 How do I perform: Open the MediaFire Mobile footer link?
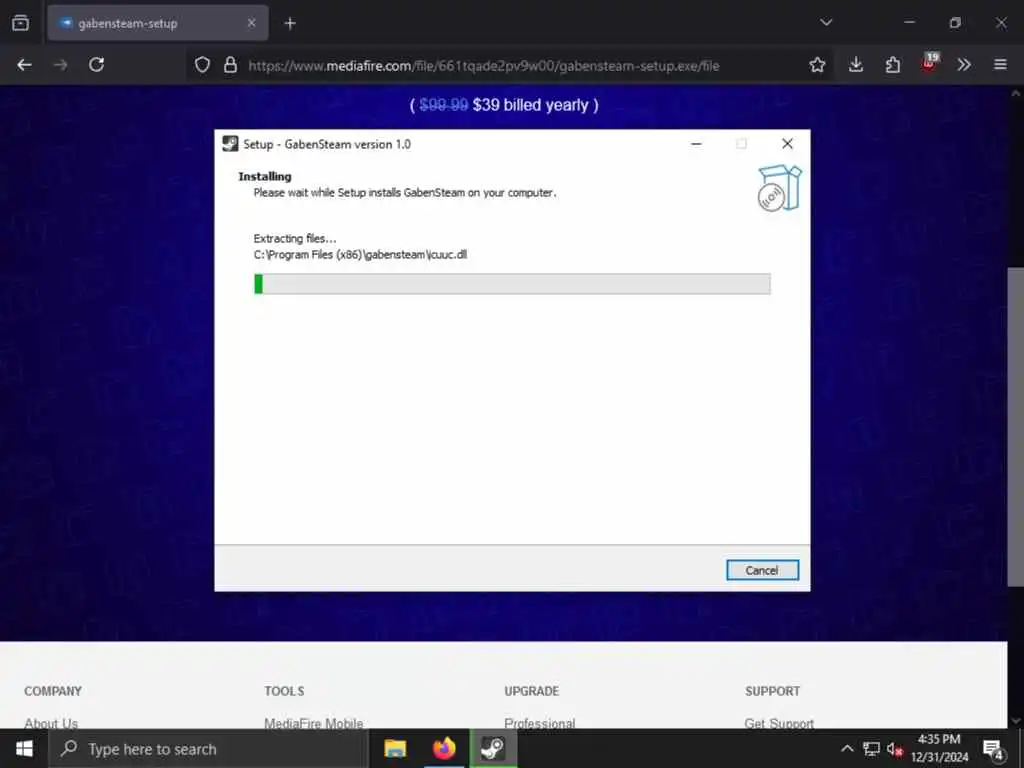[313, 723]
